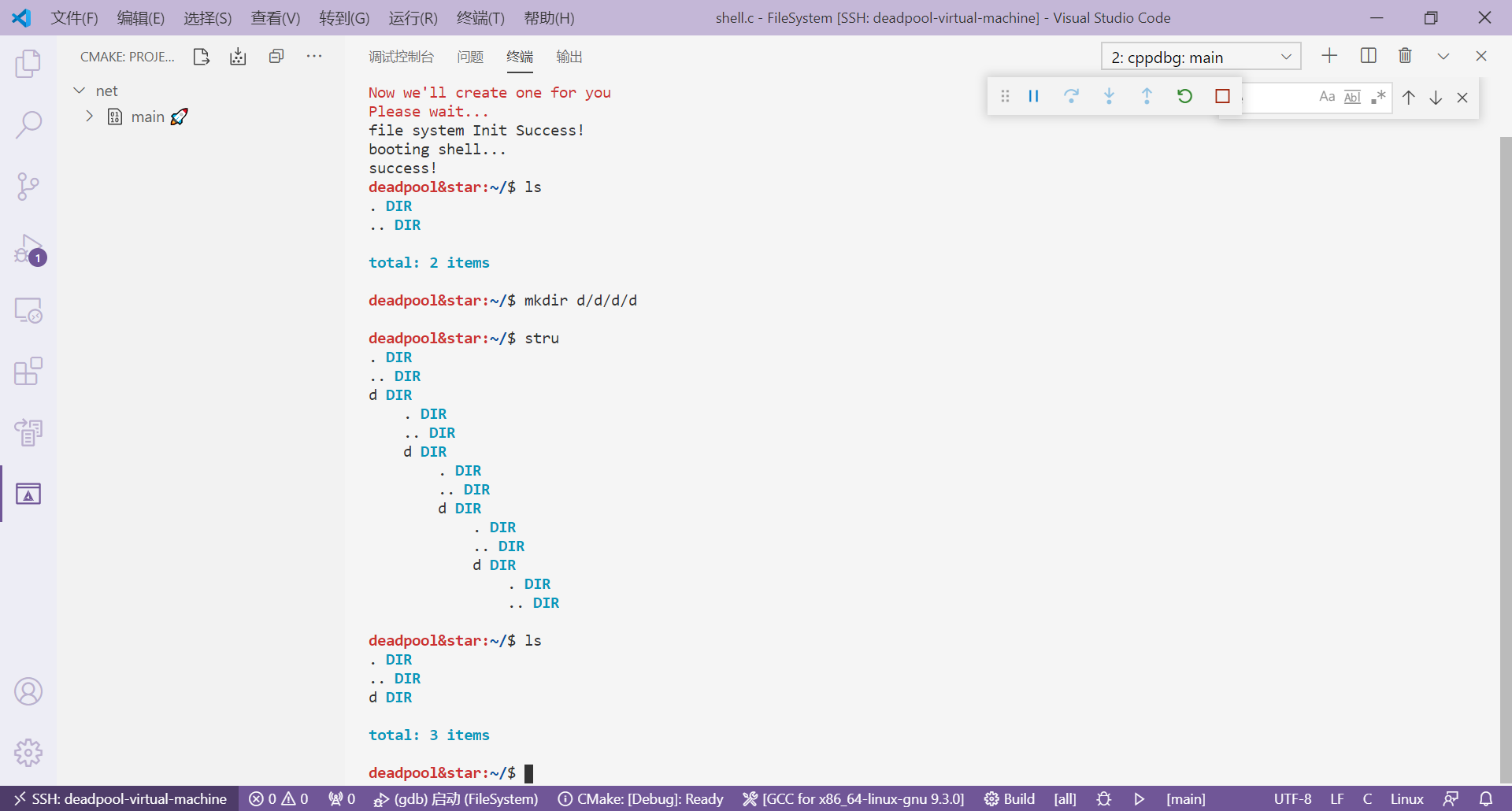Open the Extensions view
Viewport: 1512px width, 811px height.
(28, 371)
